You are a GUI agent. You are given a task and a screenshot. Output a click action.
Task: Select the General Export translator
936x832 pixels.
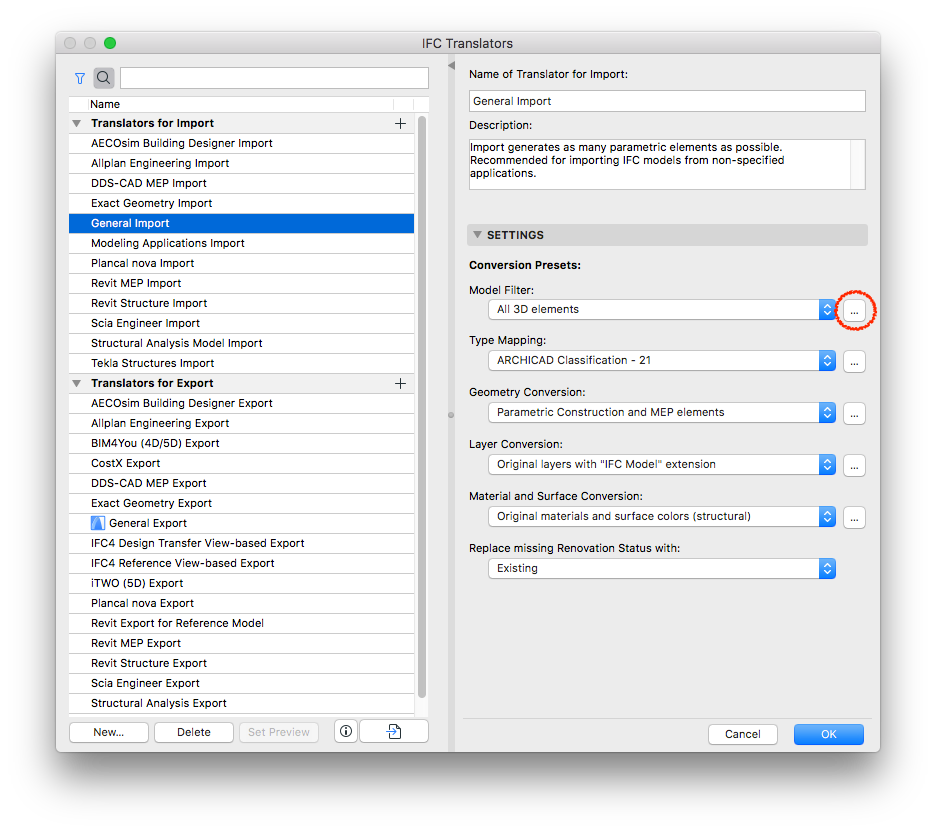coord(242,523)
